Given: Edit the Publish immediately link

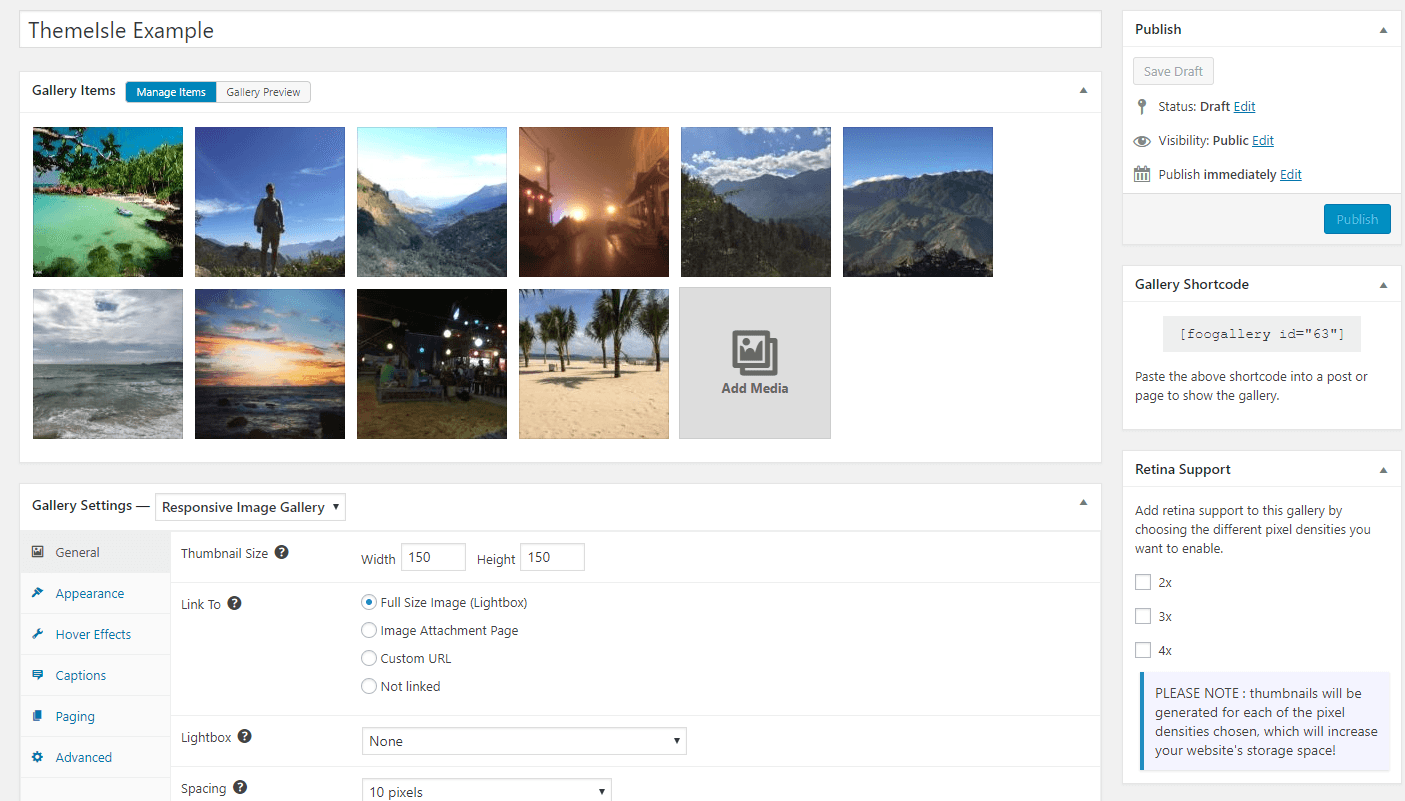Looking at the screenshot, I should (1291, 175).
